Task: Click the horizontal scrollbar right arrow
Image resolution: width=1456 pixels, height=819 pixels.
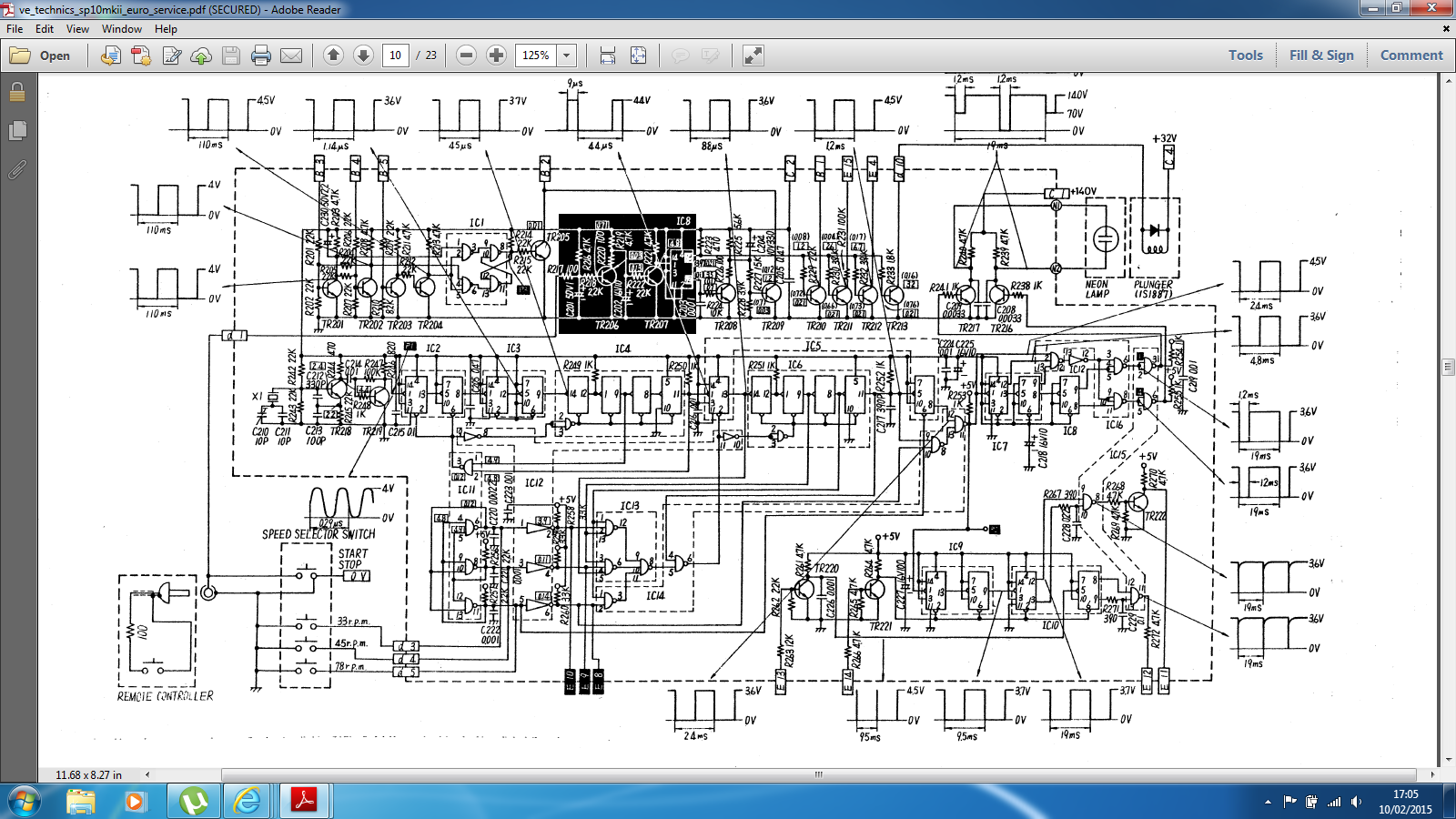Action: click(1432, 774)
